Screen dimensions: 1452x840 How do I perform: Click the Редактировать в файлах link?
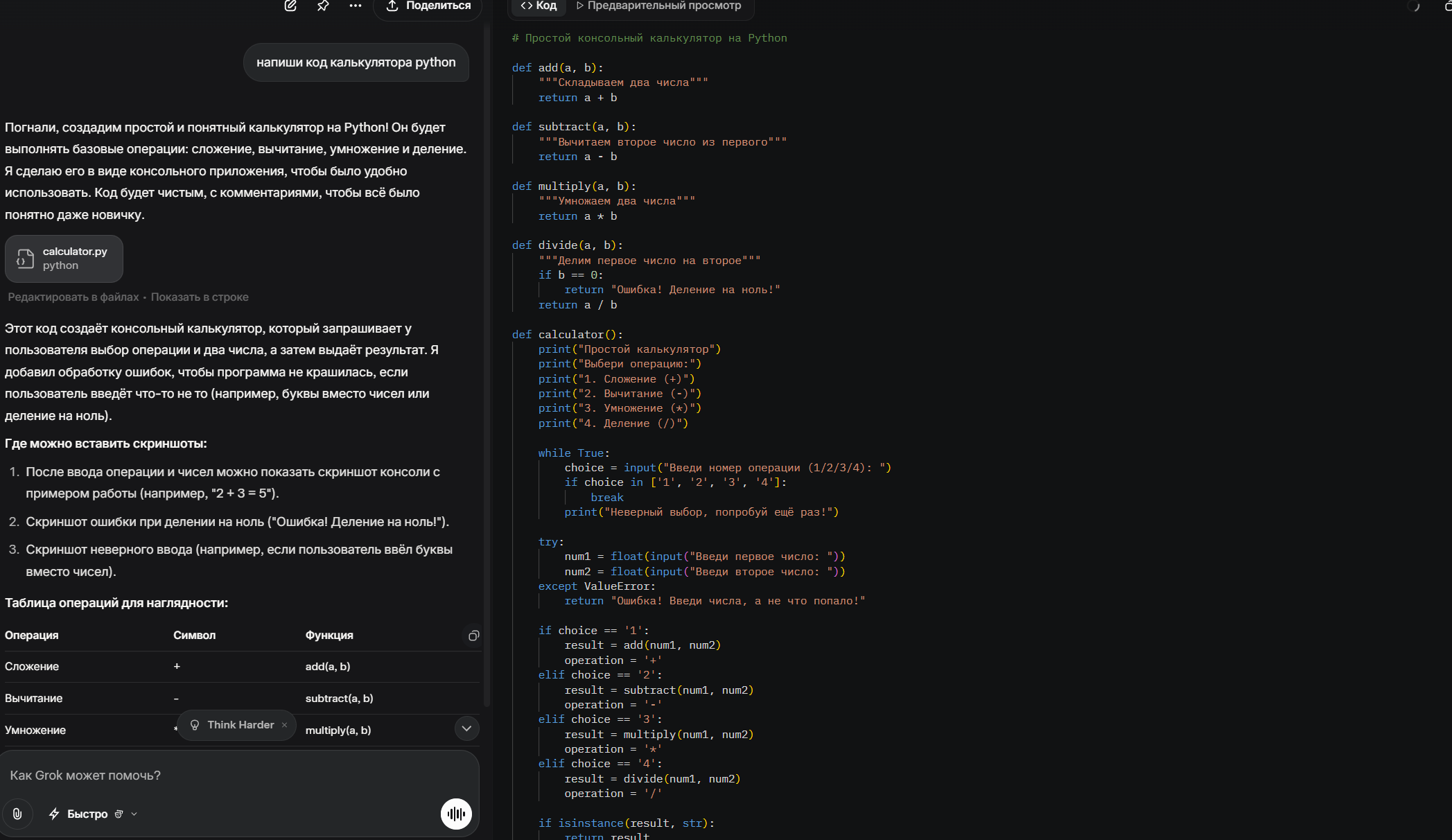(x=73, y=297)
